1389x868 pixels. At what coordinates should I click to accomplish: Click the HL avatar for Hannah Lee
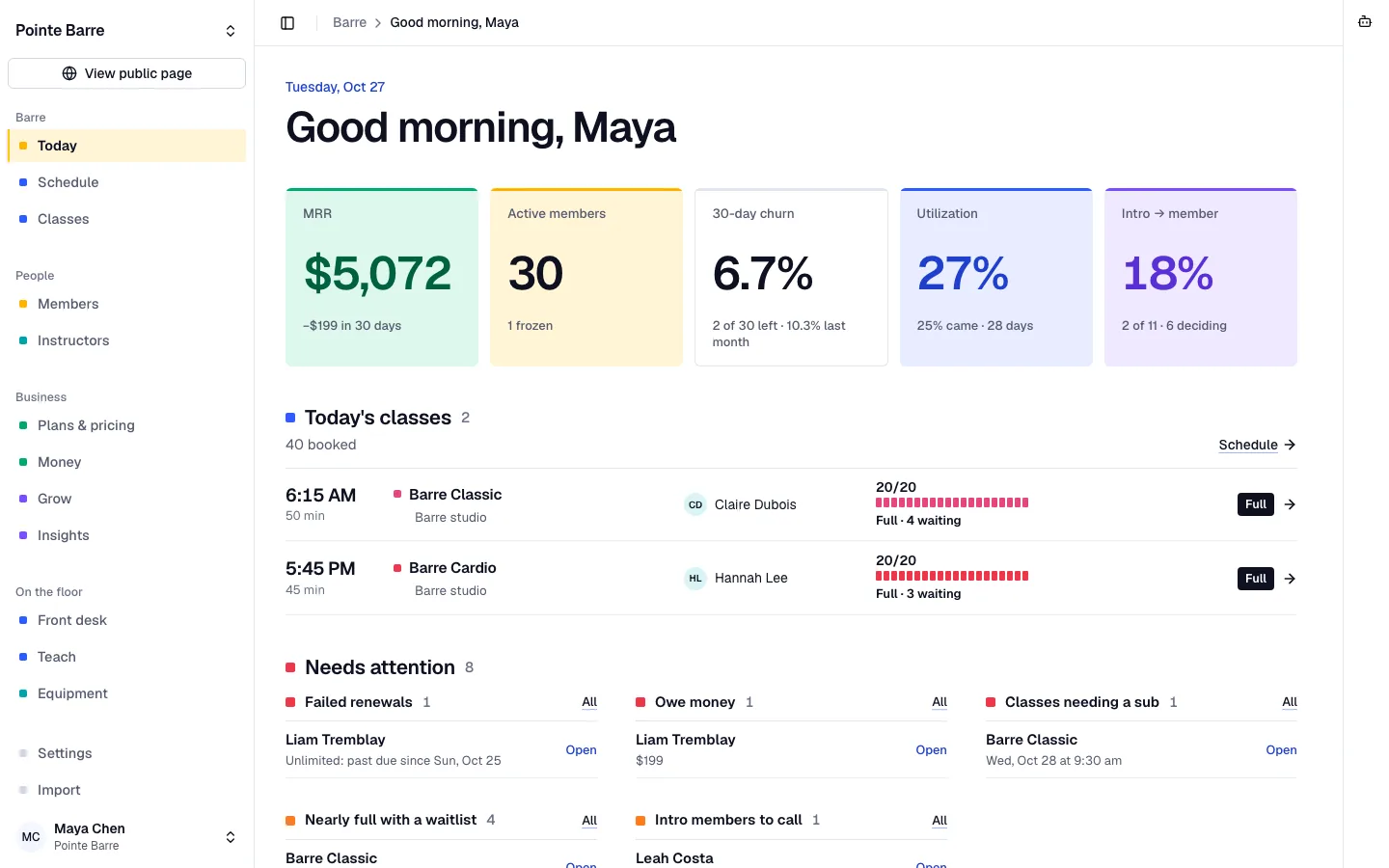pyautogui.click(x=695, y=578)
